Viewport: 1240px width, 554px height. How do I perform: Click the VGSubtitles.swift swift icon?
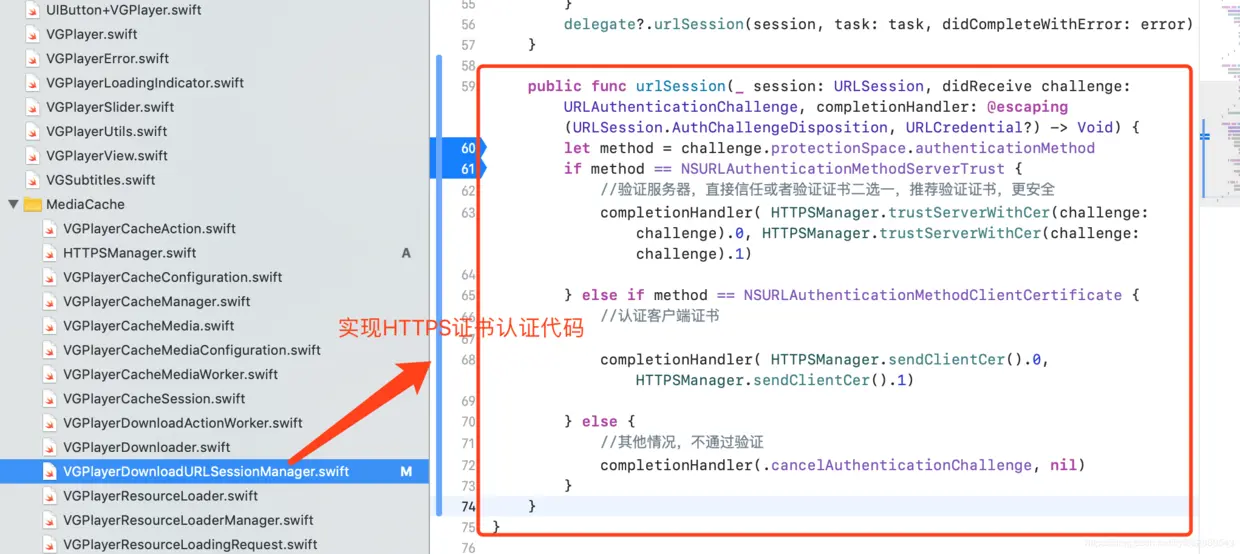(x=32, y=180)
